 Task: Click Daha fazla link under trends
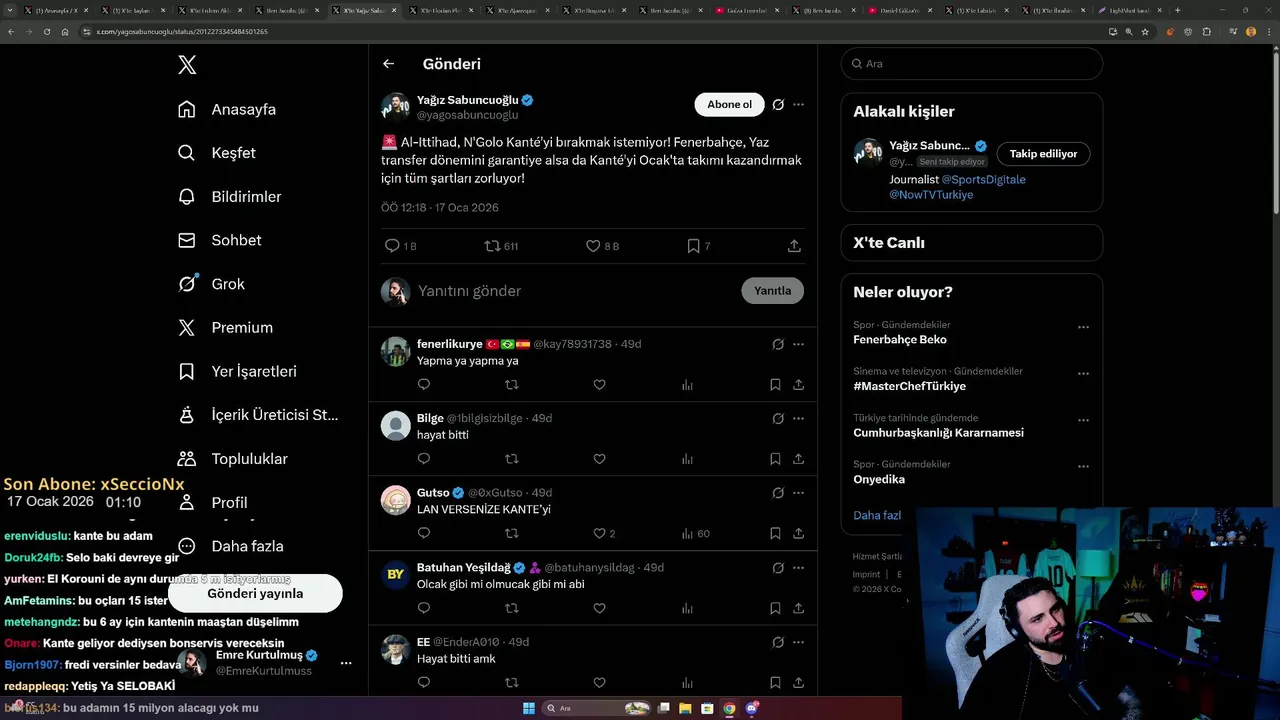coord(878,515)
